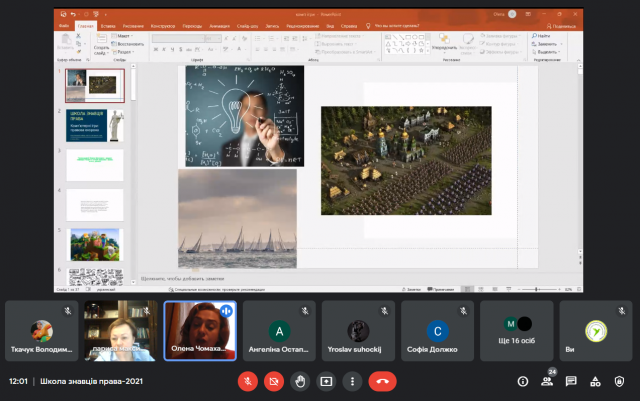Open meeting details info icon
640x401 pixels.
(523, 381)
